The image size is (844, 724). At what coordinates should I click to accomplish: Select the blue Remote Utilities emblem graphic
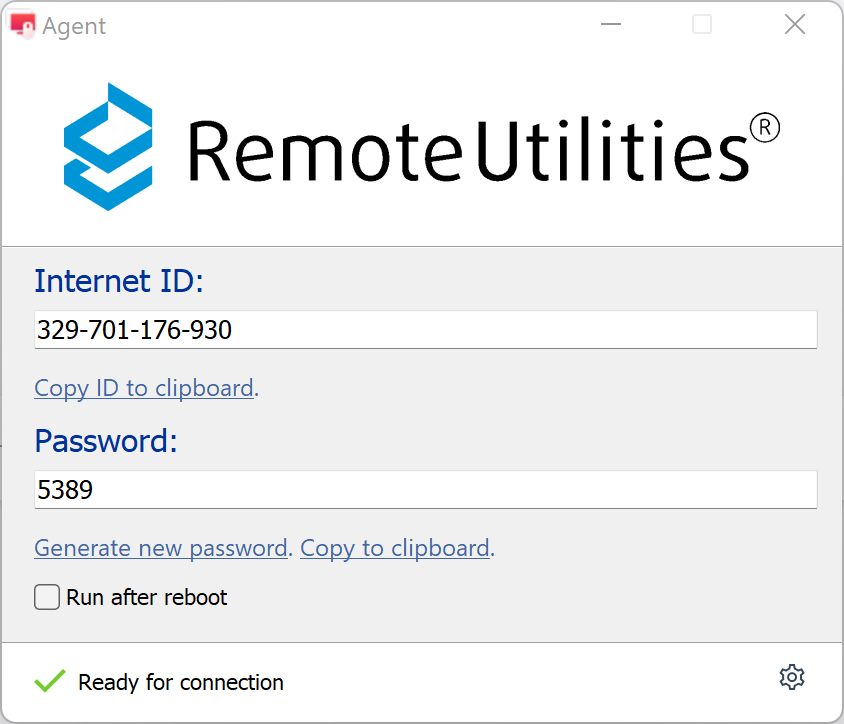coord(106,144)
